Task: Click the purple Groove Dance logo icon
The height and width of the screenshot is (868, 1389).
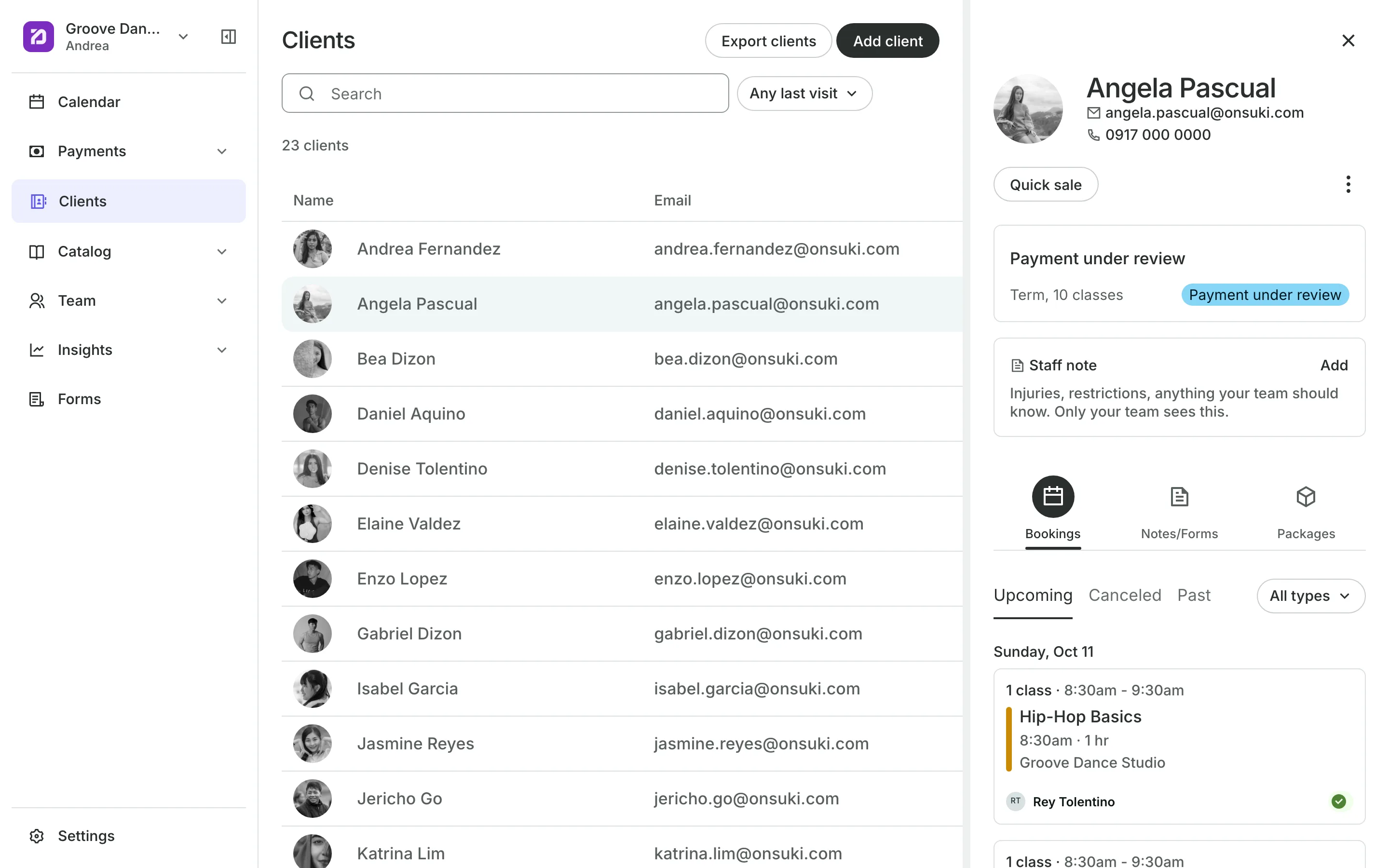Action: 39,37
